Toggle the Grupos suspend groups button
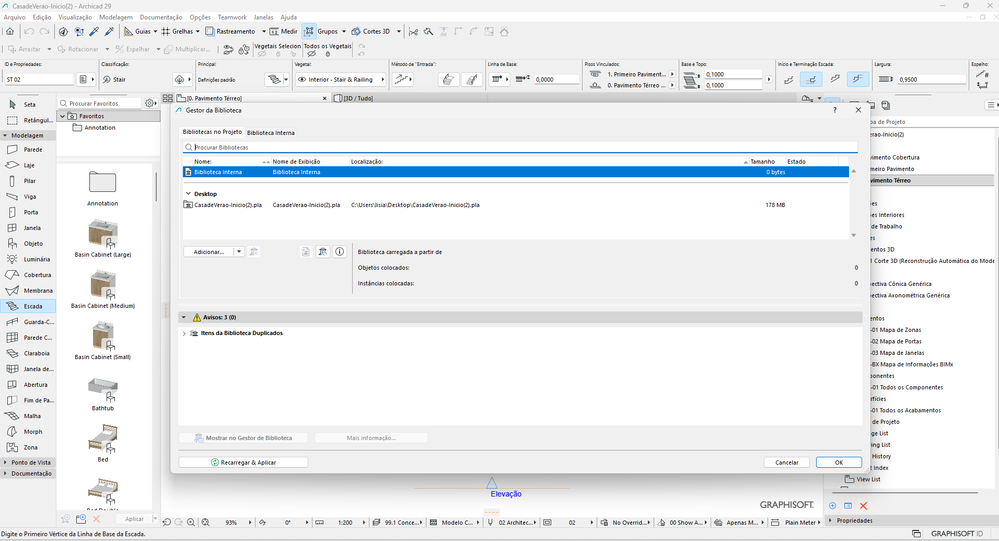 309,31
